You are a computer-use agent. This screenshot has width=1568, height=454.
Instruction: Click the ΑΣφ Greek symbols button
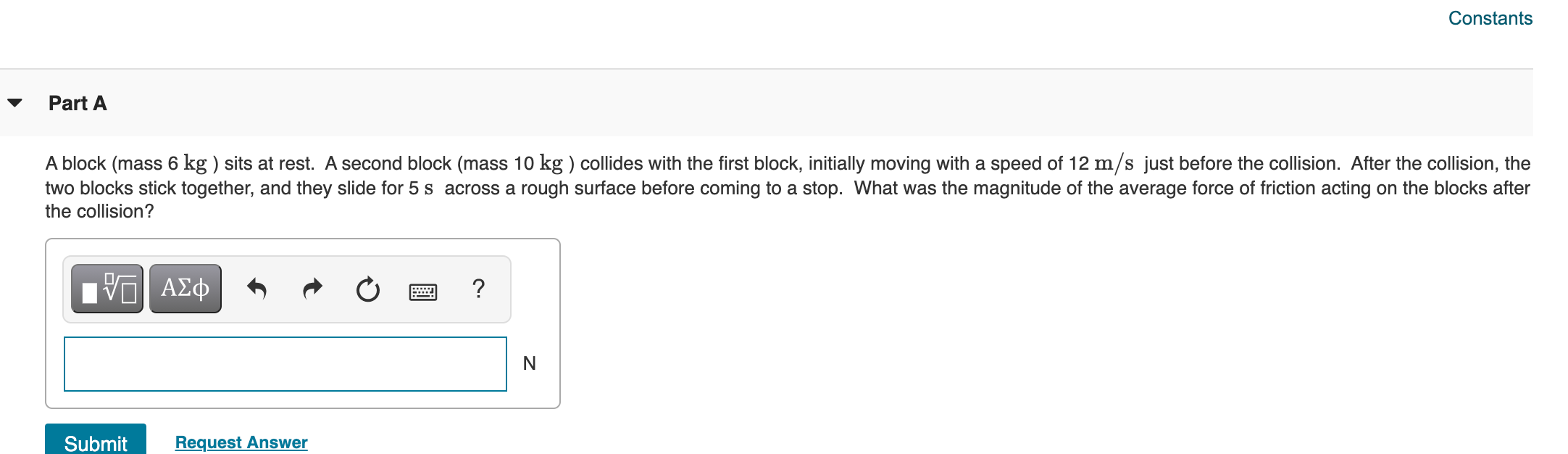tap(184, 289)
